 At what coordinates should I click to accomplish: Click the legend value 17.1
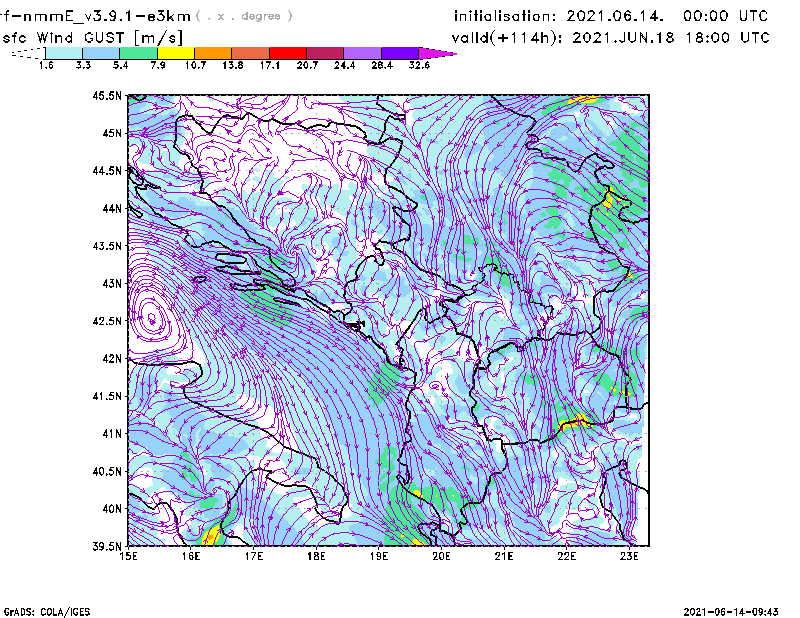click(x=270, y=65)
